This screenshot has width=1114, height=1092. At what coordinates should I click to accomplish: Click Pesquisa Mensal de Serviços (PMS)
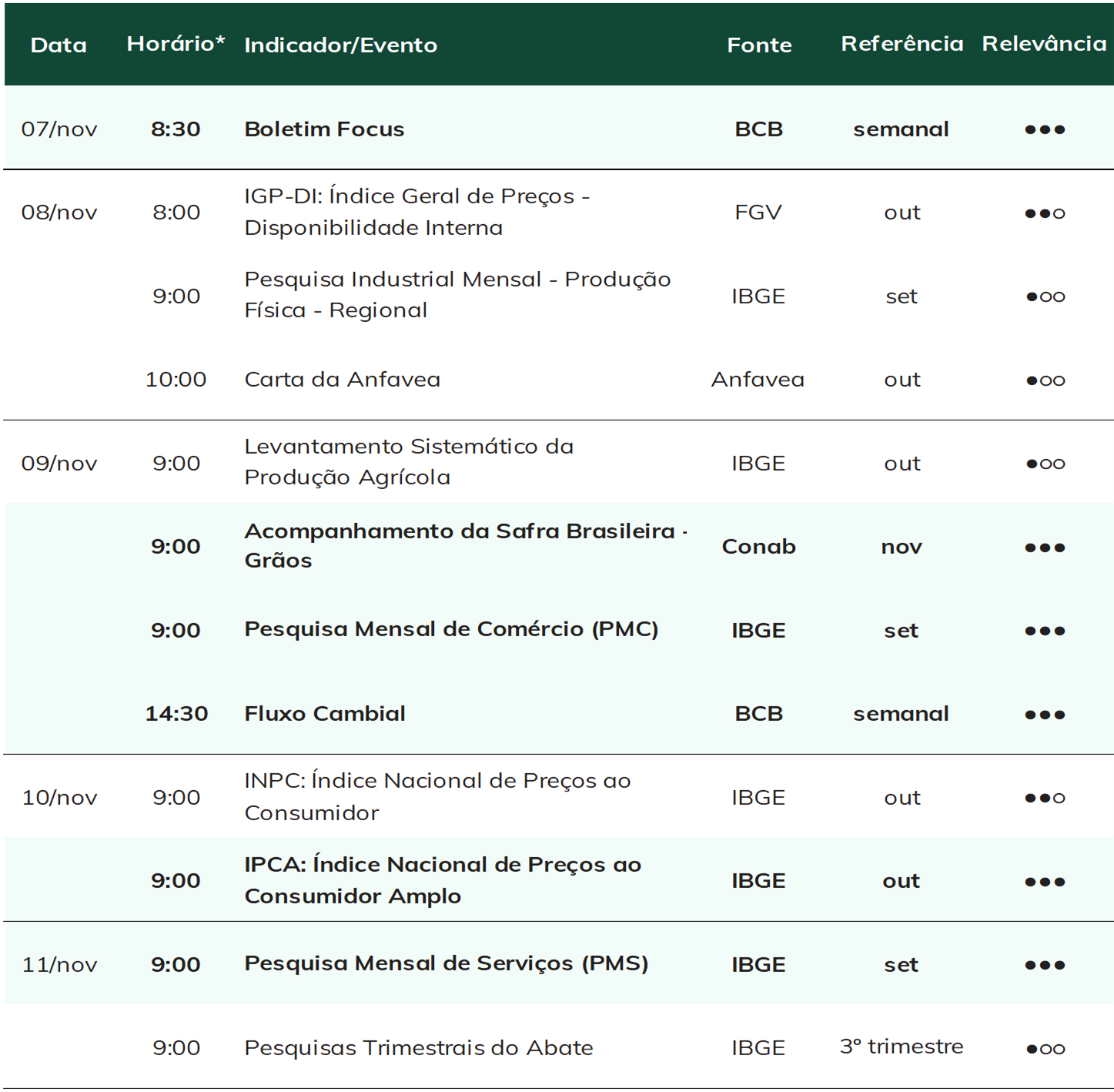(x=447, y=963)
